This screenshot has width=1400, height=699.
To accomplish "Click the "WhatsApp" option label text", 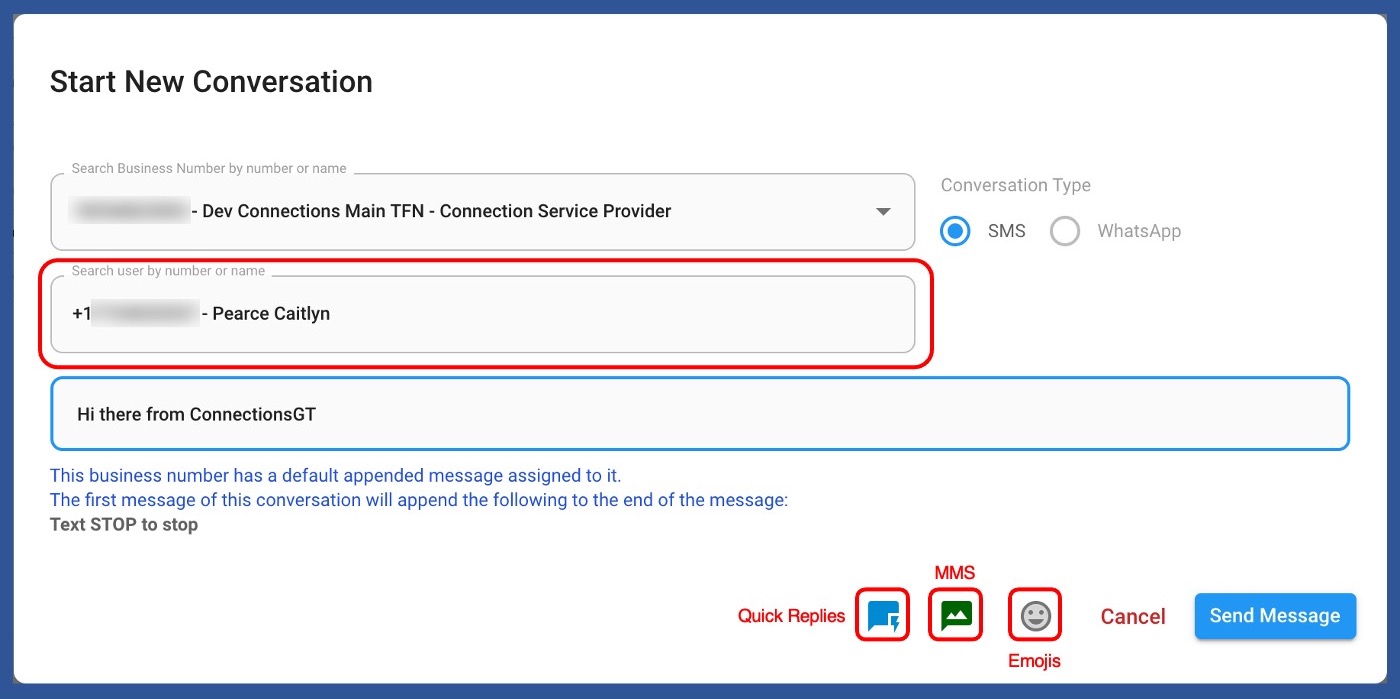I will point(1138,231).
